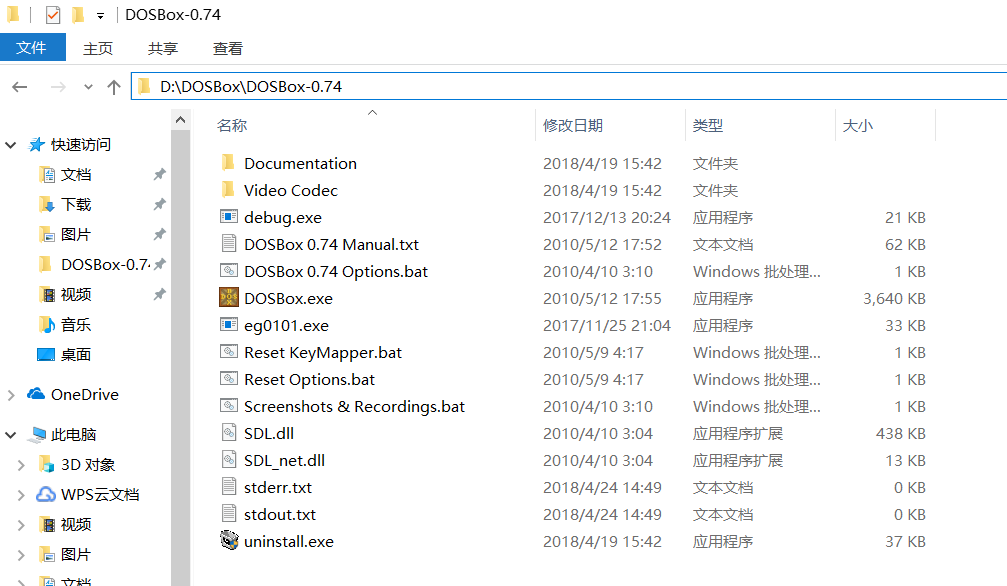Open 文档 in quick access
1007x586 pixels.
[x=76, y=175]
